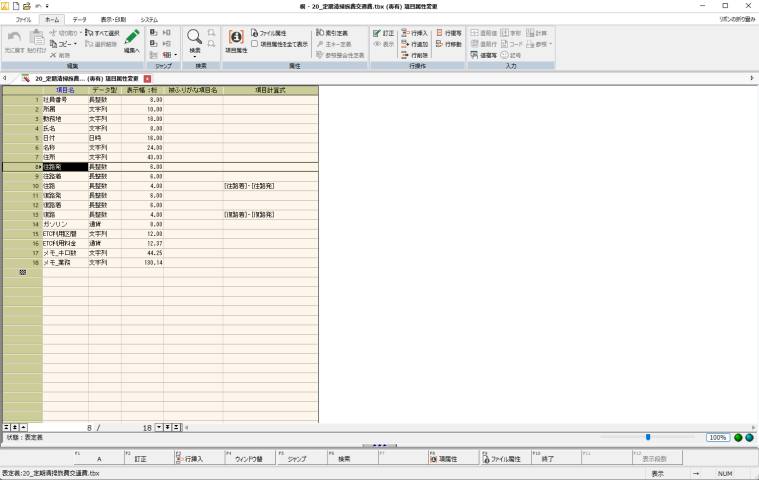The height and width of the screenshot is (480, 759).
Task: Click the first jump icon in ジャンプ group
Action: coord(153,32)
